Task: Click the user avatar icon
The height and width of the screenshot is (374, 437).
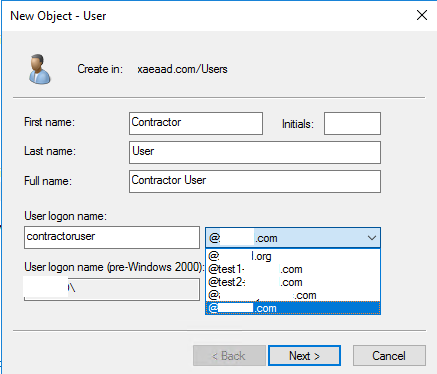Action: pyautogui.click(x=40, y=69)
